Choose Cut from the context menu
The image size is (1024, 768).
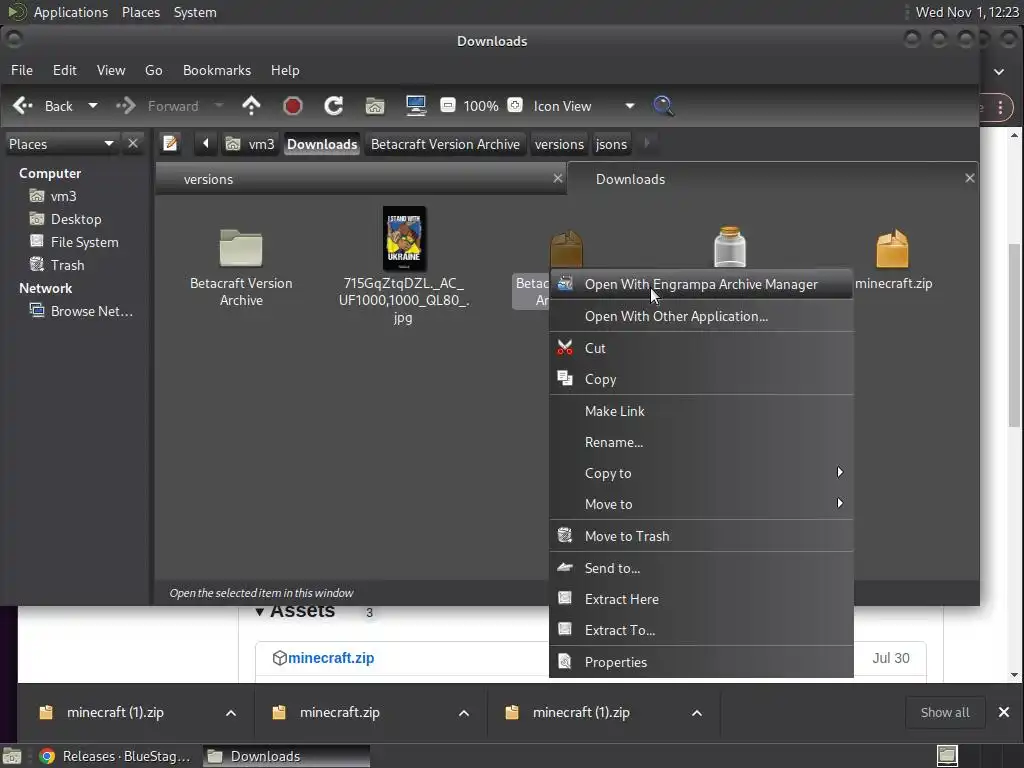tap(701, 348)
